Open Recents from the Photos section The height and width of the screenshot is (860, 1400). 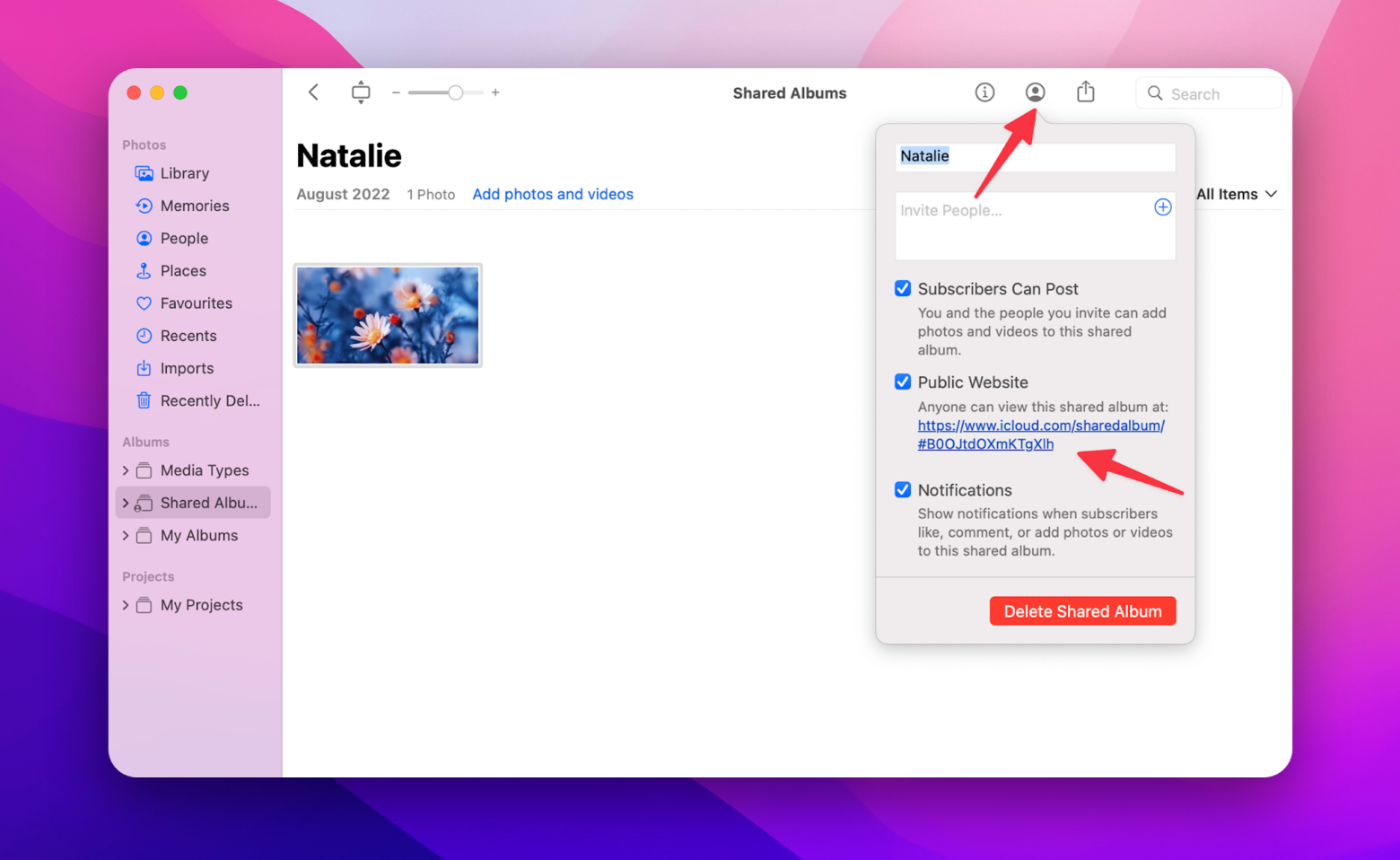(x=188, y=335)
